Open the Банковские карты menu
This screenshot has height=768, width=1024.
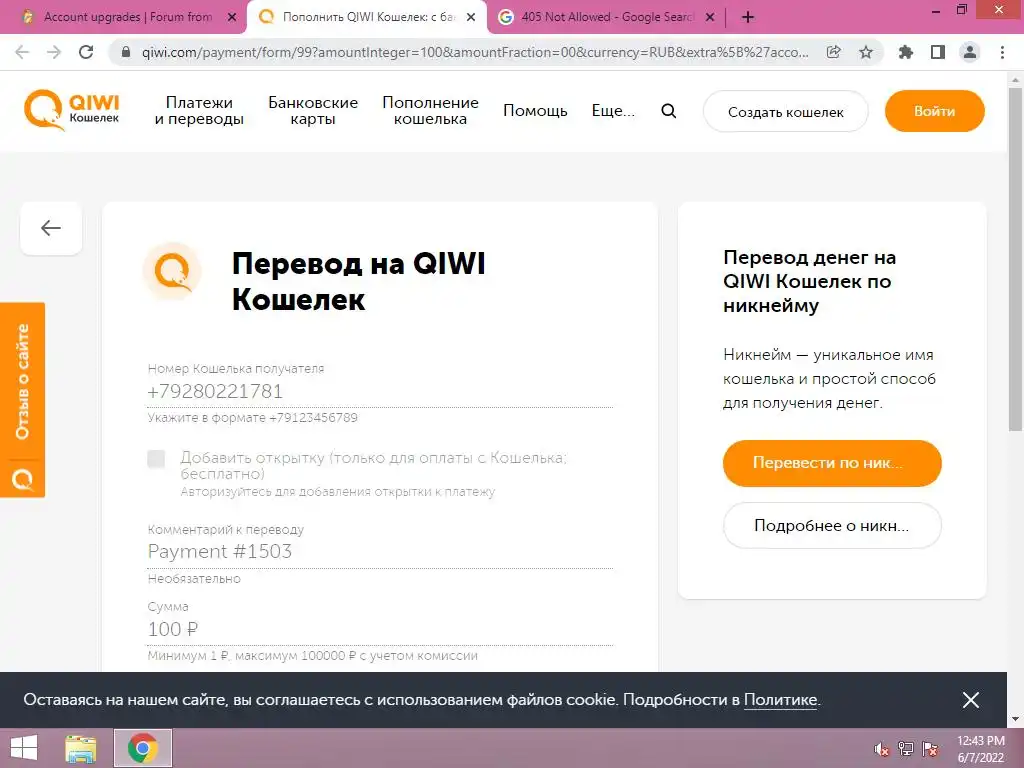click(x=313, y=111)
